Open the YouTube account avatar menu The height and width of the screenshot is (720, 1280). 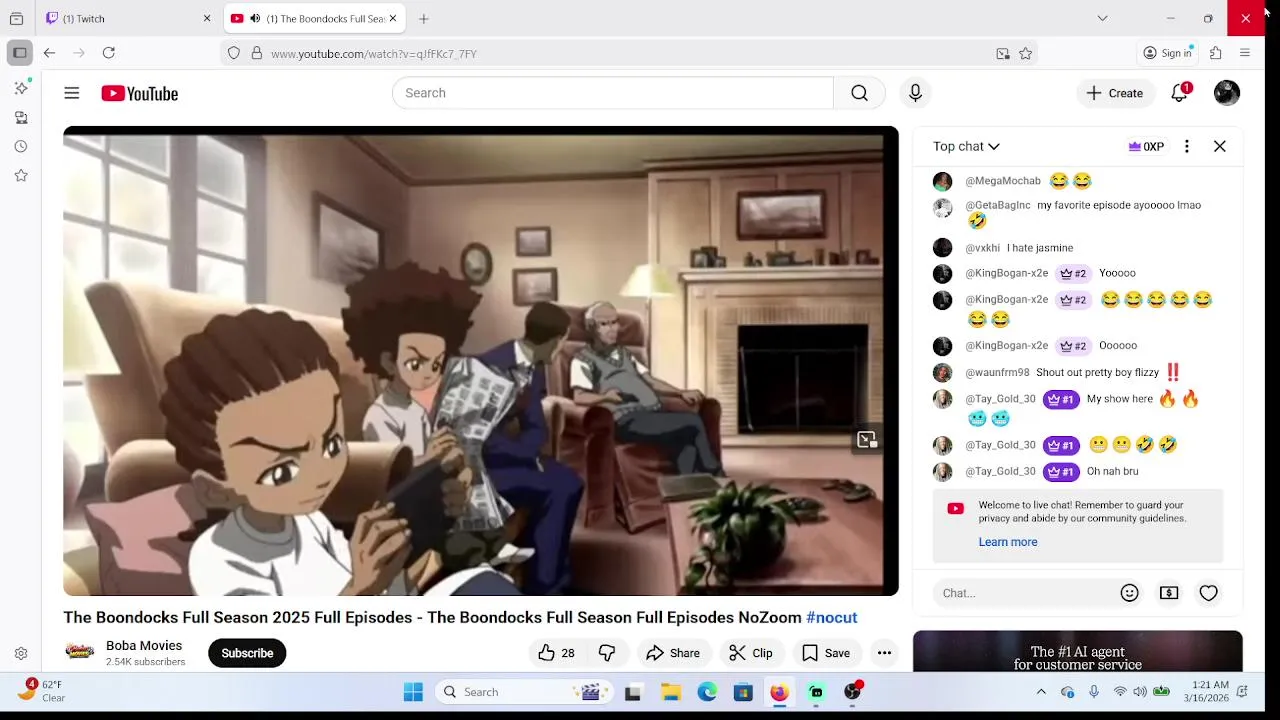pyautogui.click(x=1227, y=93)
